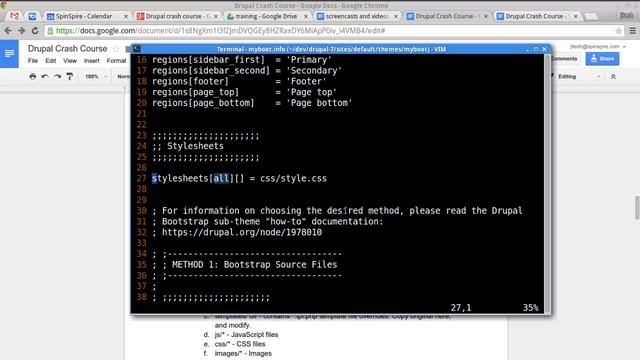
Task: Click line 27 stylesheets css/style.css
Action: (239, 178)
